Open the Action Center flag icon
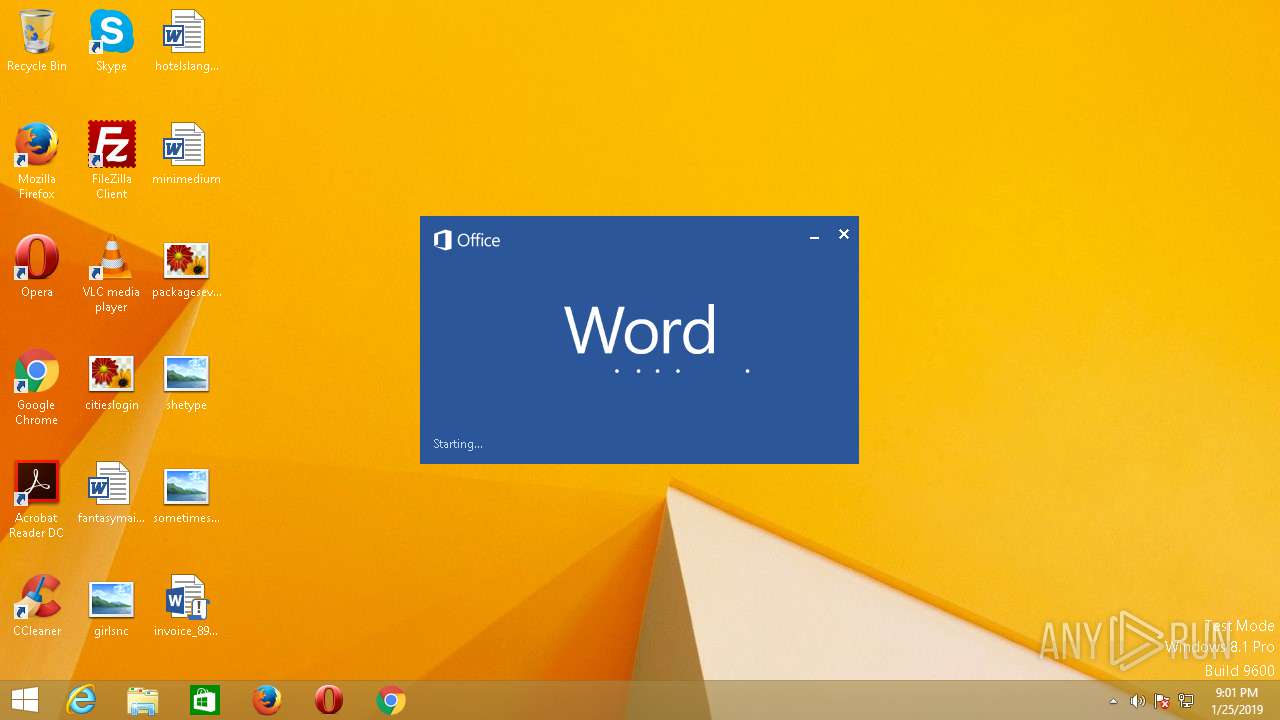This screenshot has width=1280, height=720. point(1162,701)
